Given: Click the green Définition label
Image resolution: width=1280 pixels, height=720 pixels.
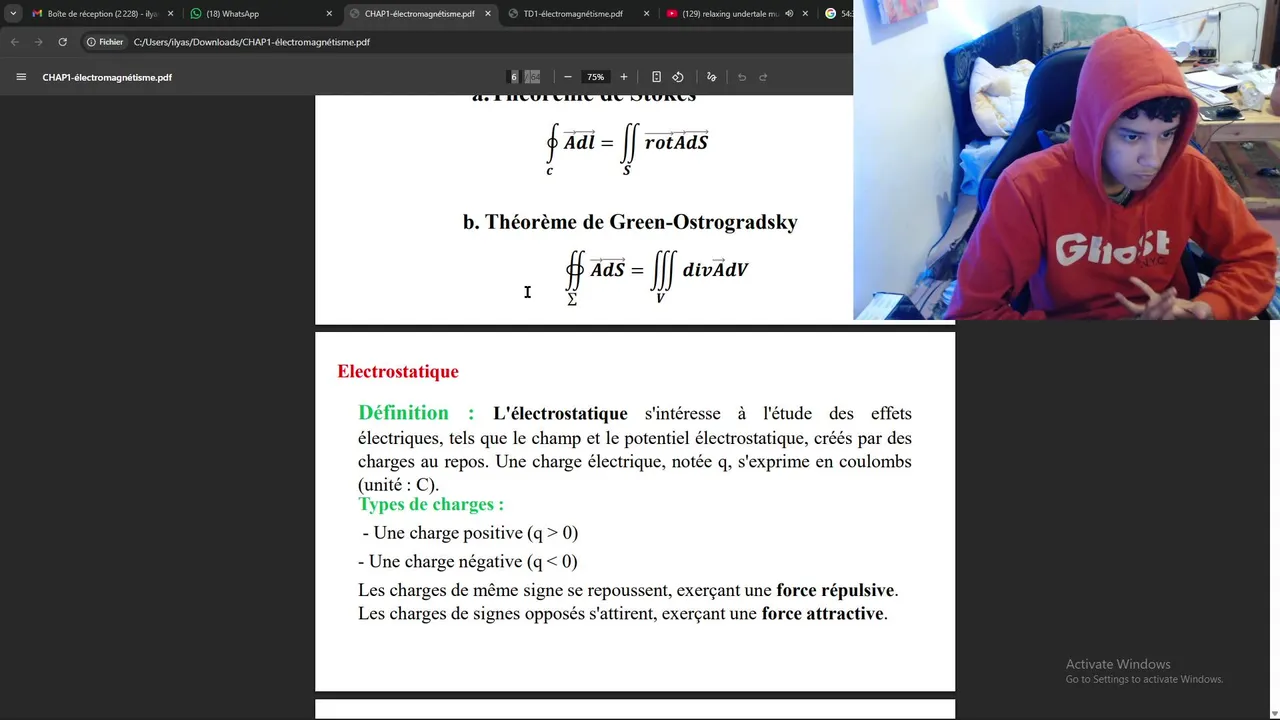Looking at the screenshot, I should coord(416,413).
